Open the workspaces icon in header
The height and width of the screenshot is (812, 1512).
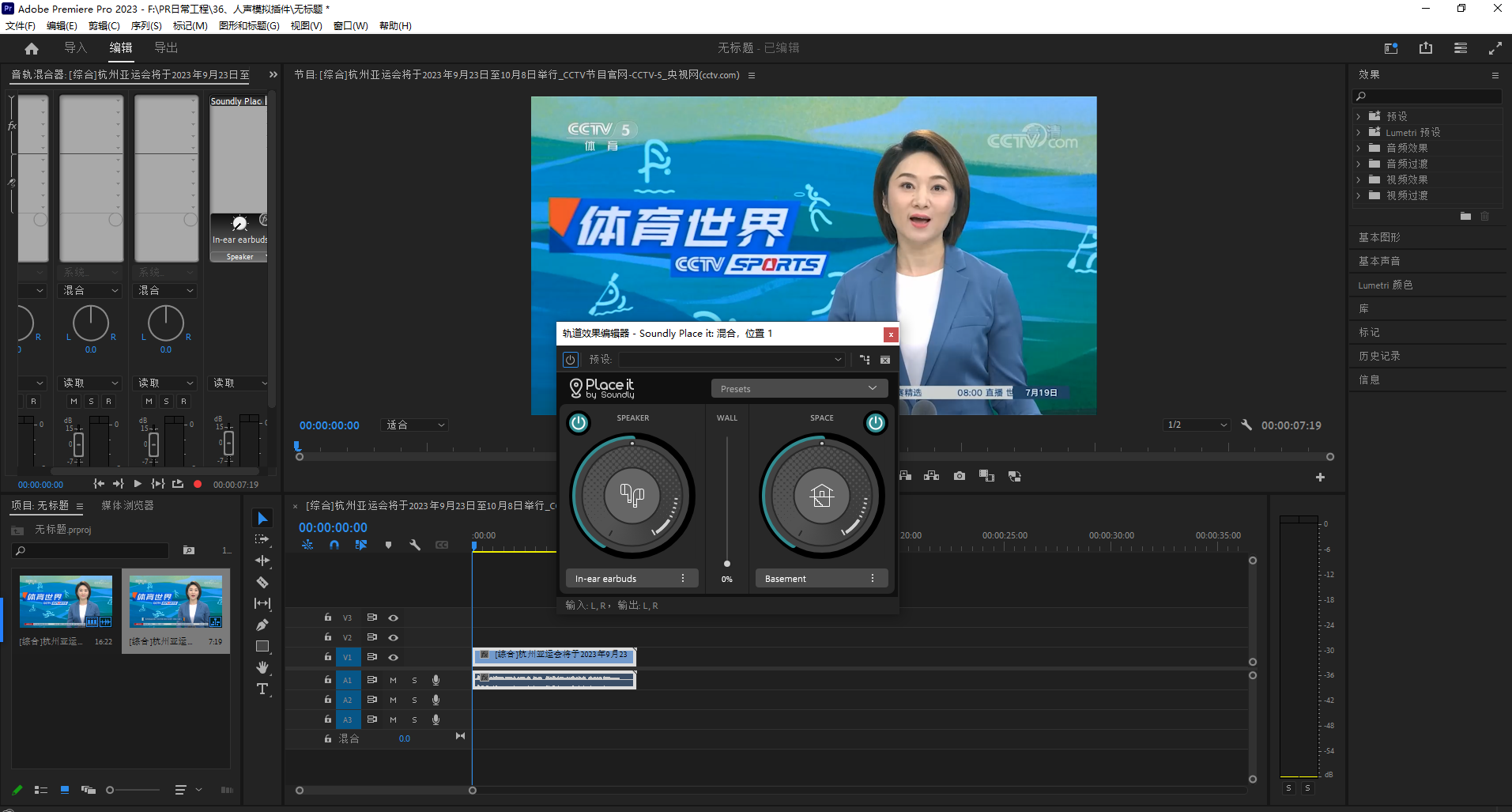1391,48
